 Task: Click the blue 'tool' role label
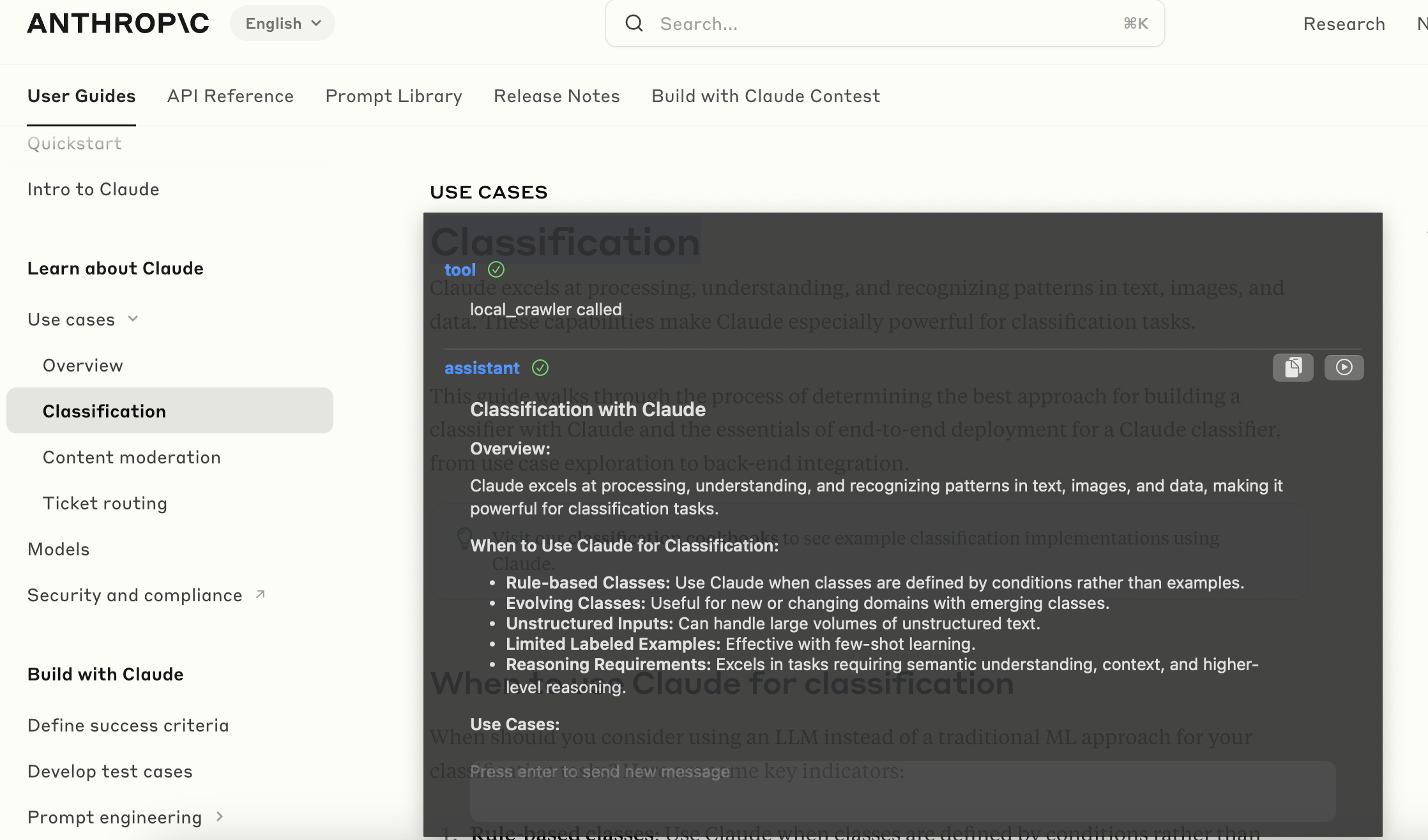[460, 269]
